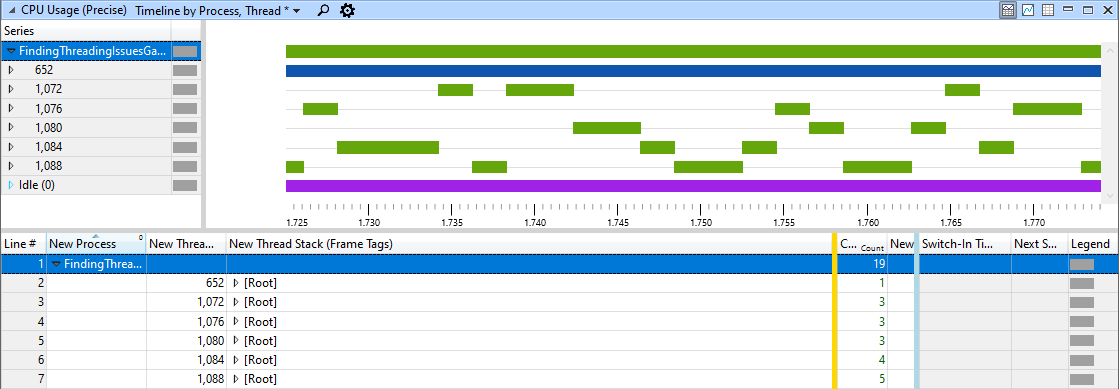Screen dimensions: 1120x389
Task: Click graph vertical scrollbar down arrow
Action: click(x=1109, y=195)
